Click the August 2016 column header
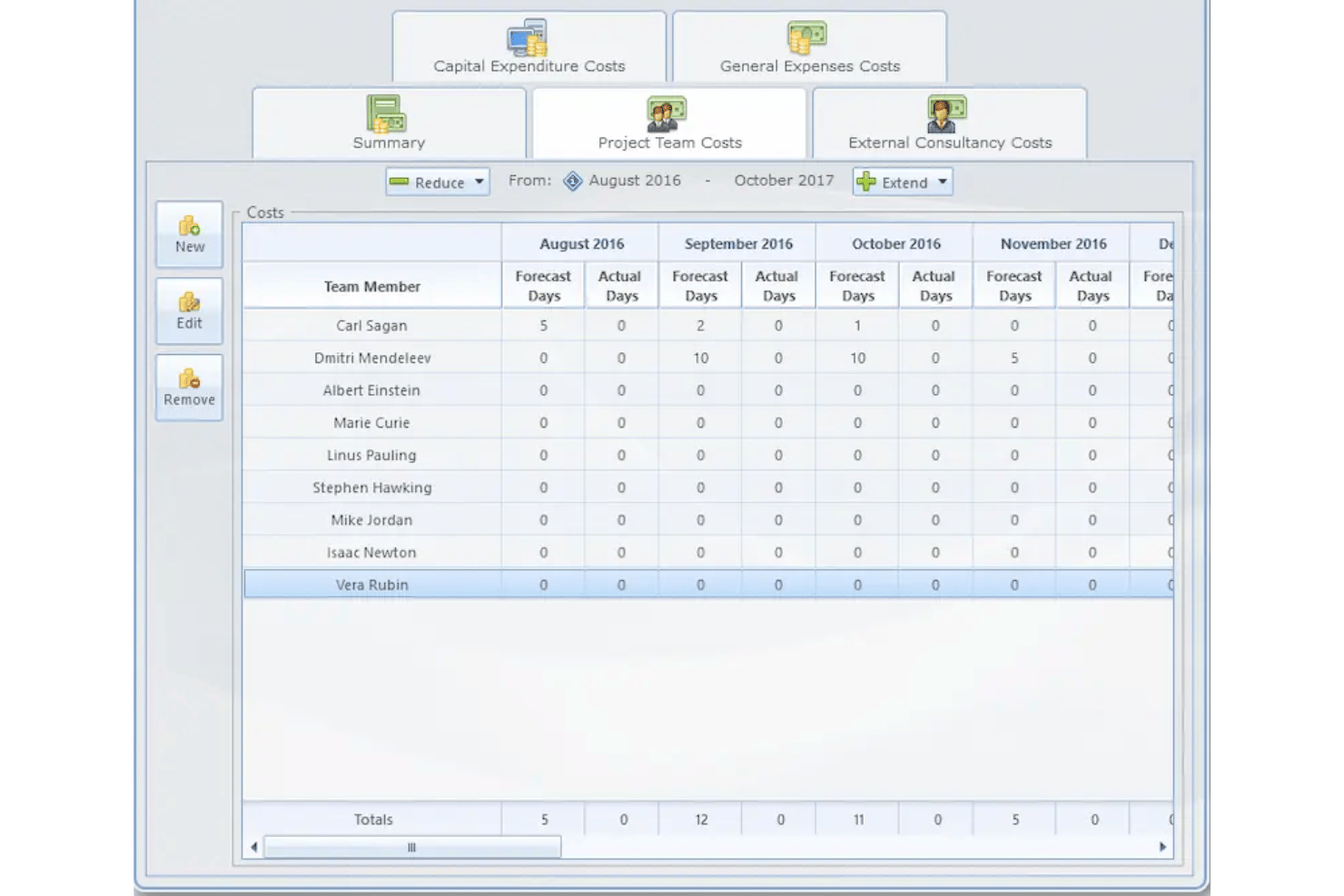The width and height of the screenshot is (1344, 896). tap(581, 243)
